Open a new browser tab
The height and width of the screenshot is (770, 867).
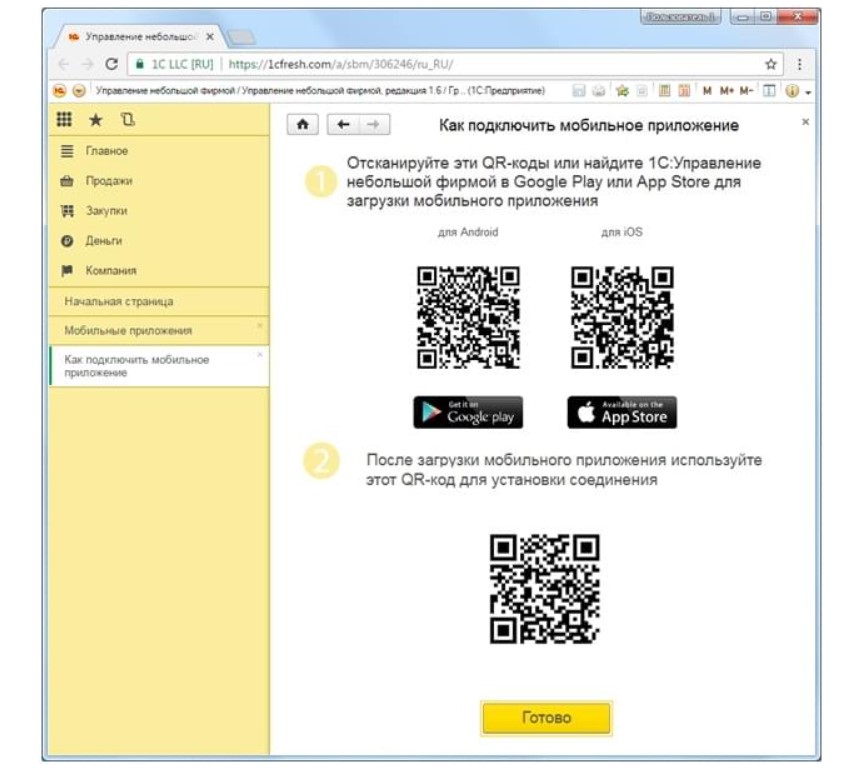(242, 37)
